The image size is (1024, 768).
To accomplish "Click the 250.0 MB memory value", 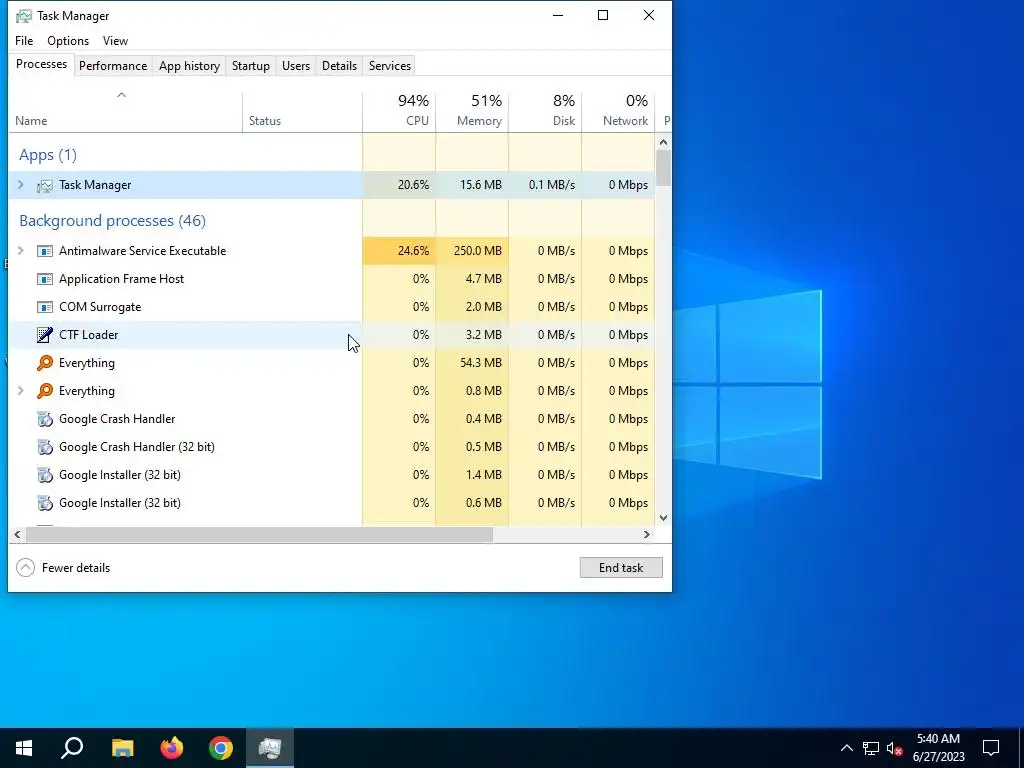I will tap(478, 251).
